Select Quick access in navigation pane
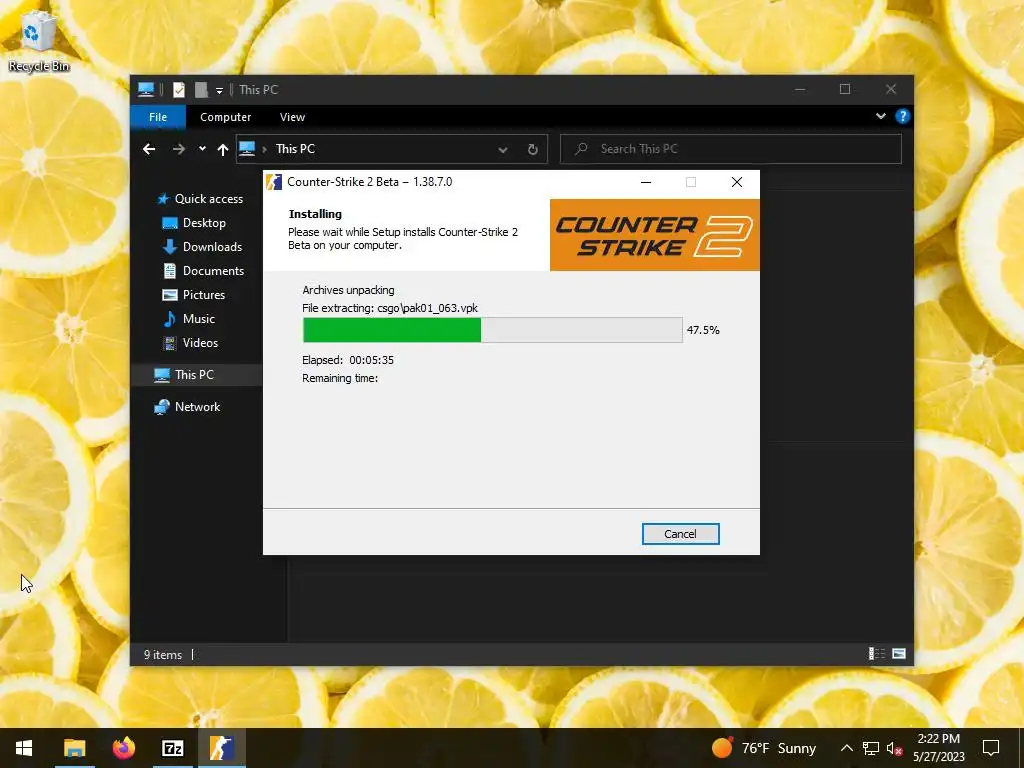The image size is (1024, 768). [199, 199]
